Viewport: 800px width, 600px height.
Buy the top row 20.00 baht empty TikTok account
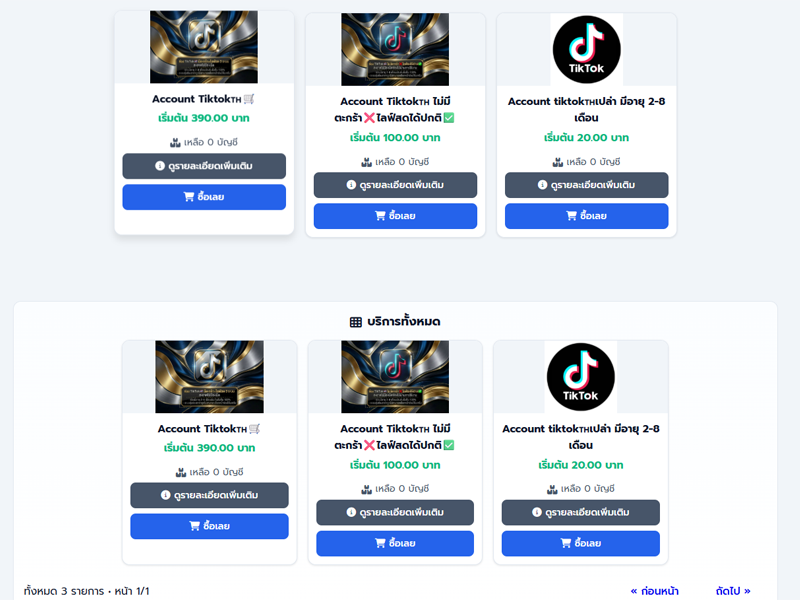[587, 216]
